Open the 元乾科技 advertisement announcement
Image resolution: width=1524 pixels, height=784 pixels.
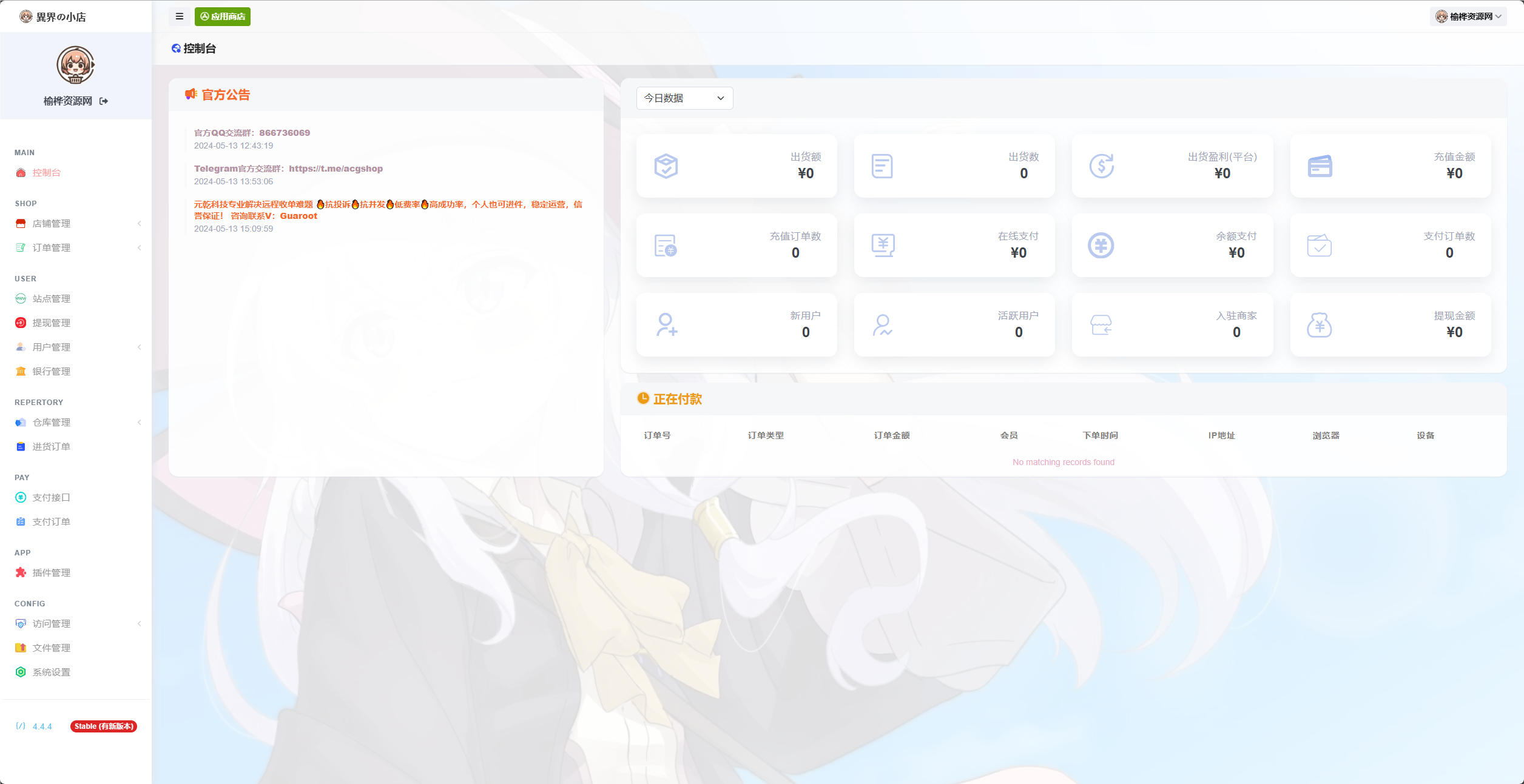[x=388, y=210]
